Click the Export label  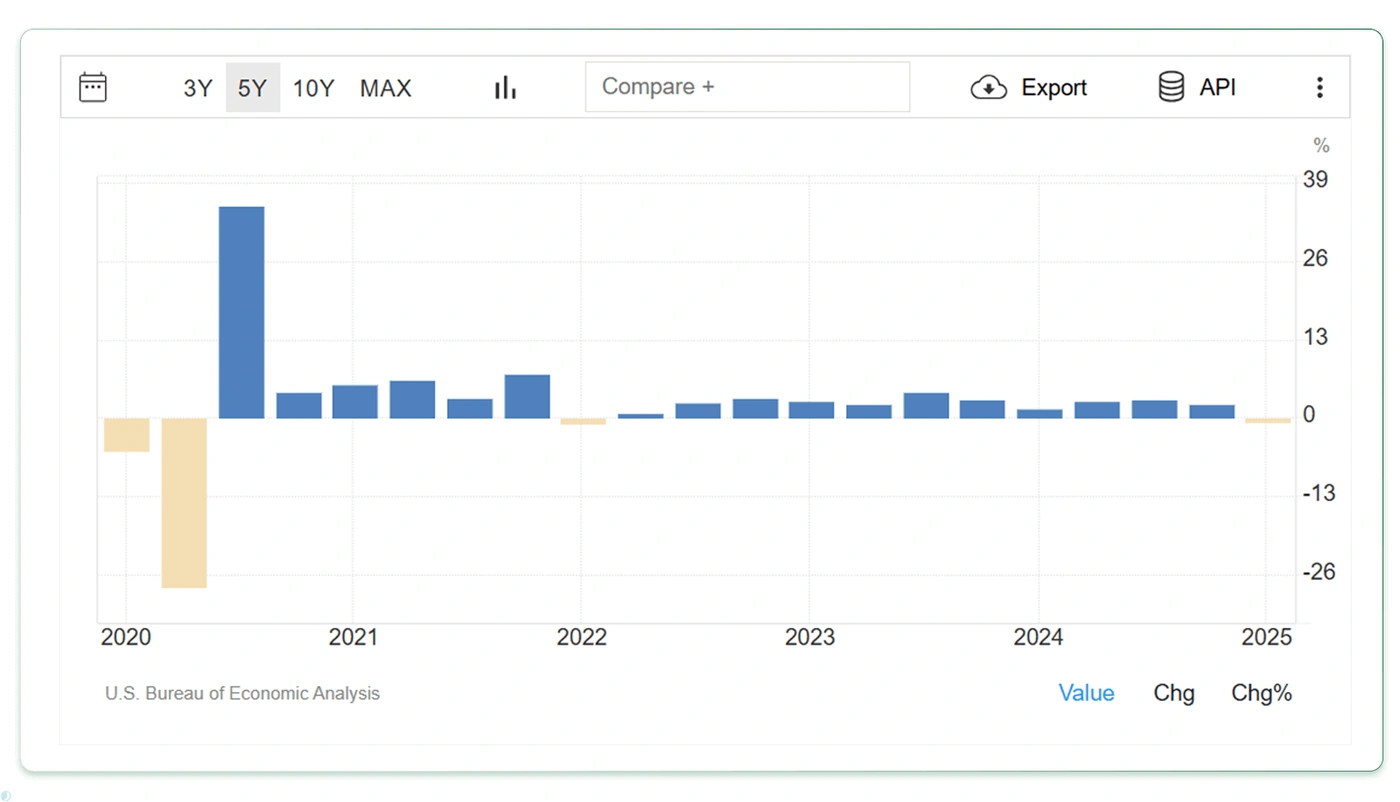coord(1053,88)
